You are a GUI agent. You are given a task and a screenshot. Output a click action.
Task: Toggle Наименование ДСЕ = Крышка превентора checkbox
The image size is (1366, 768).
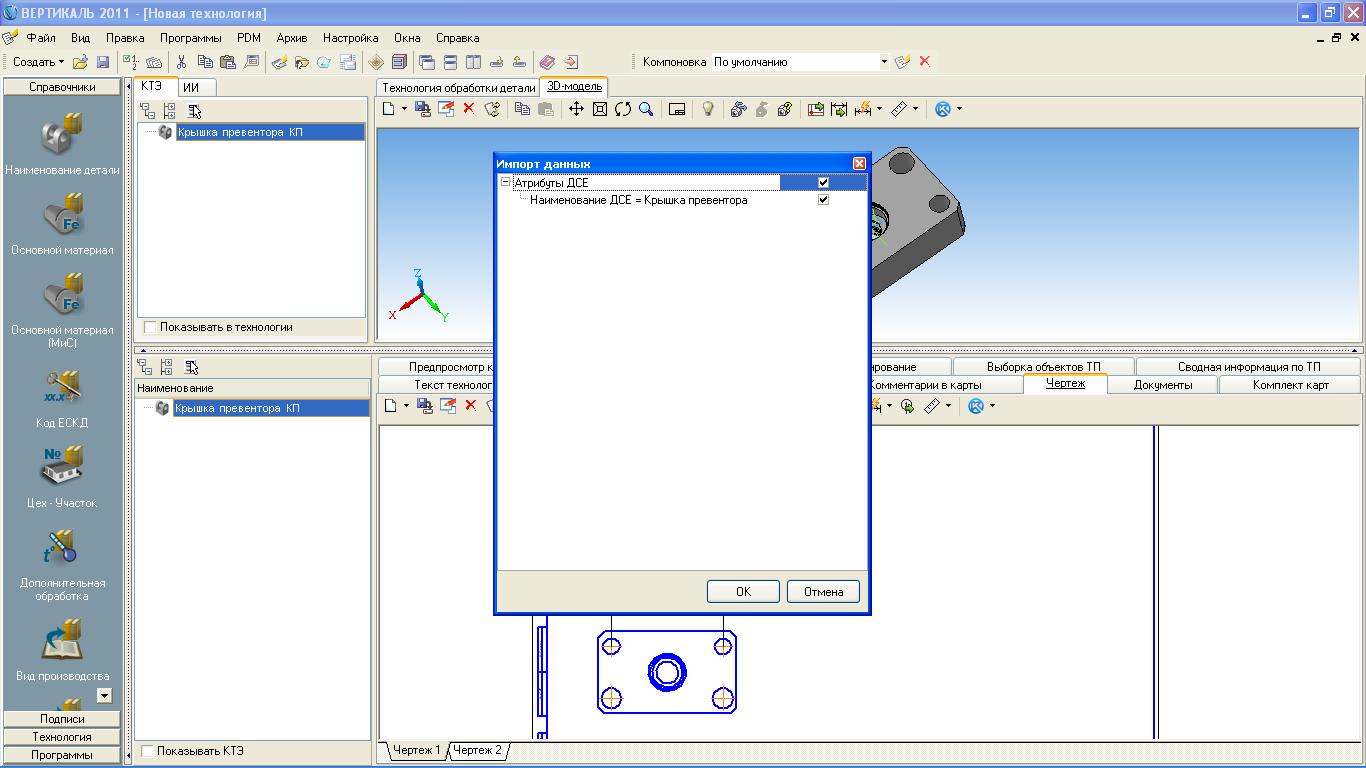coord(823,200)
